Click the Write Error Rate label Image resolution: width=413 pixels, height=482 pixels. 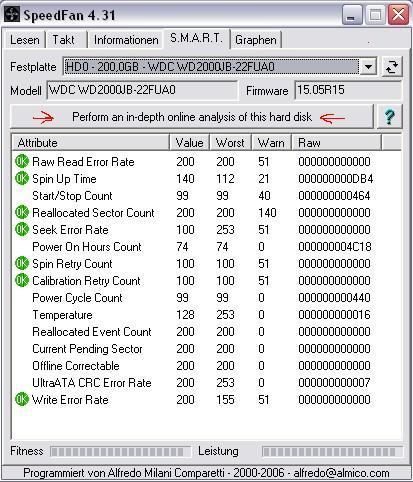(70, 400)
